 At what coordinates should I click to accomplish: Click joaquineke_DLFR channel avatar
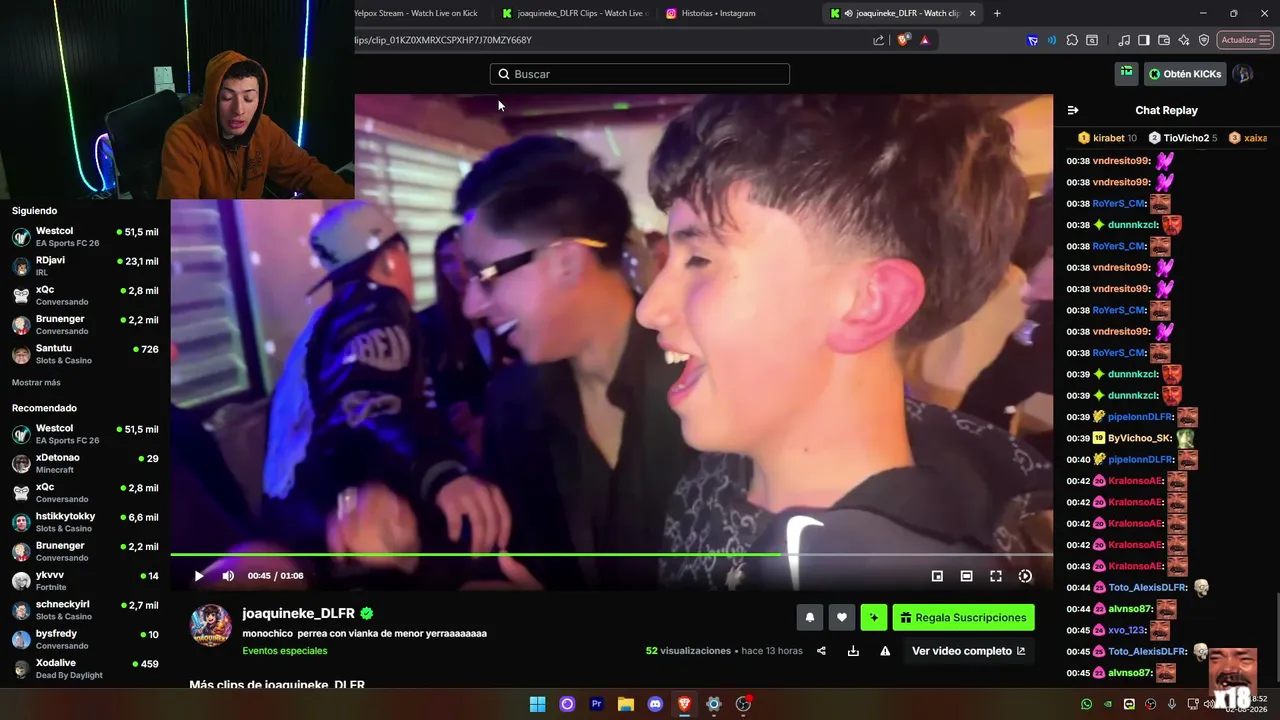[211, 626]
